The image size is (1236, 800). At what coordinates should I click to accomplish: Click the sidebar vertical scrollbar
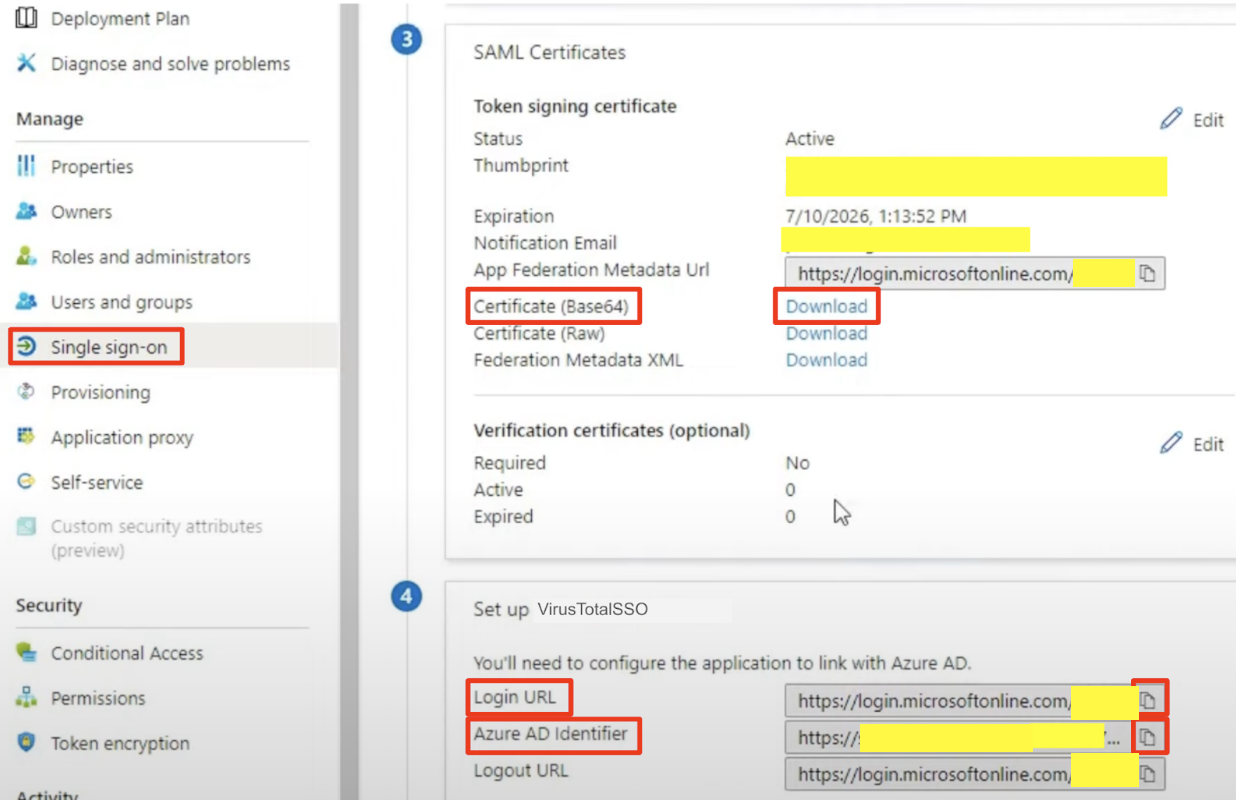(x=349, y=400)
